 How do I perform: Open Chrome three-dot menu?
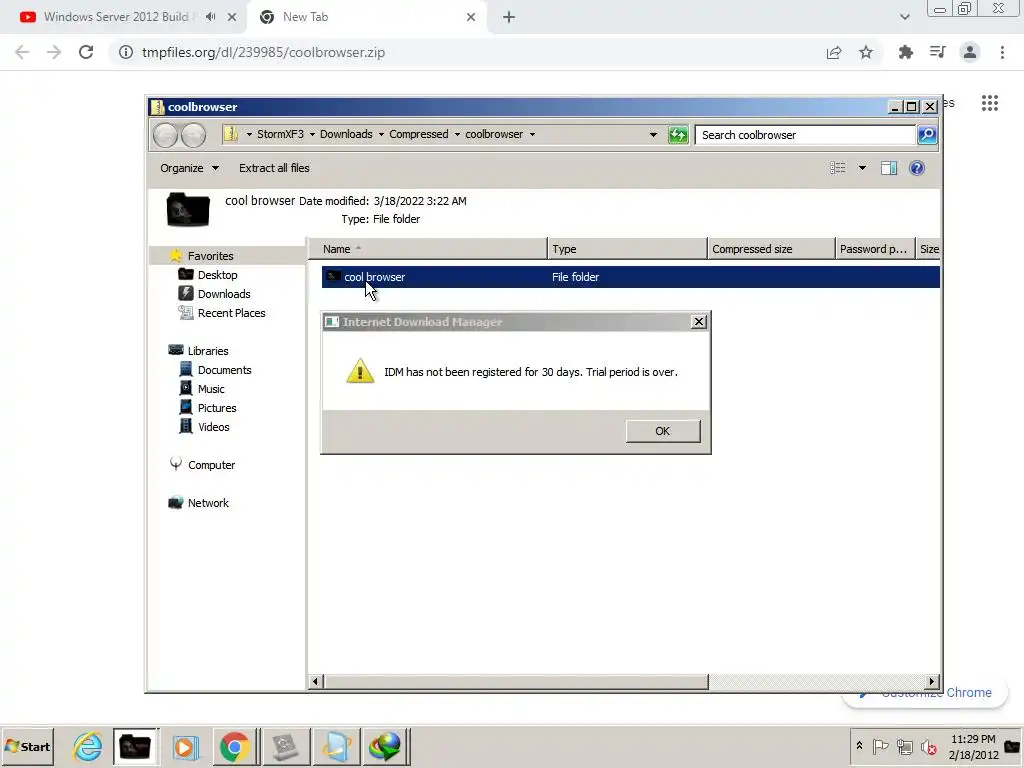pos(1002,52)
